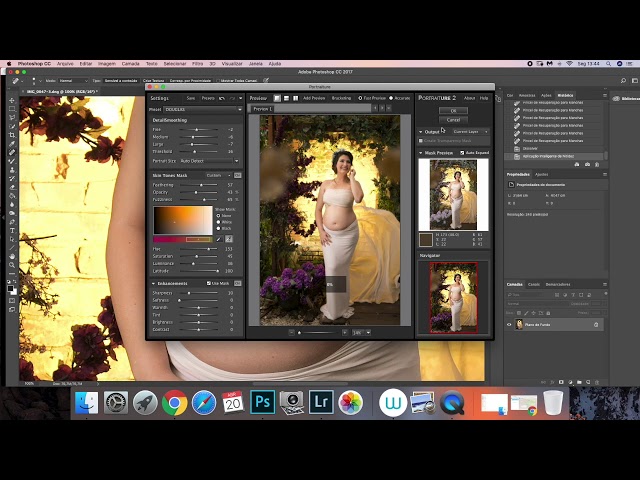
Task: Choose the vertical split preview layout icon
Action: point(296,98)
